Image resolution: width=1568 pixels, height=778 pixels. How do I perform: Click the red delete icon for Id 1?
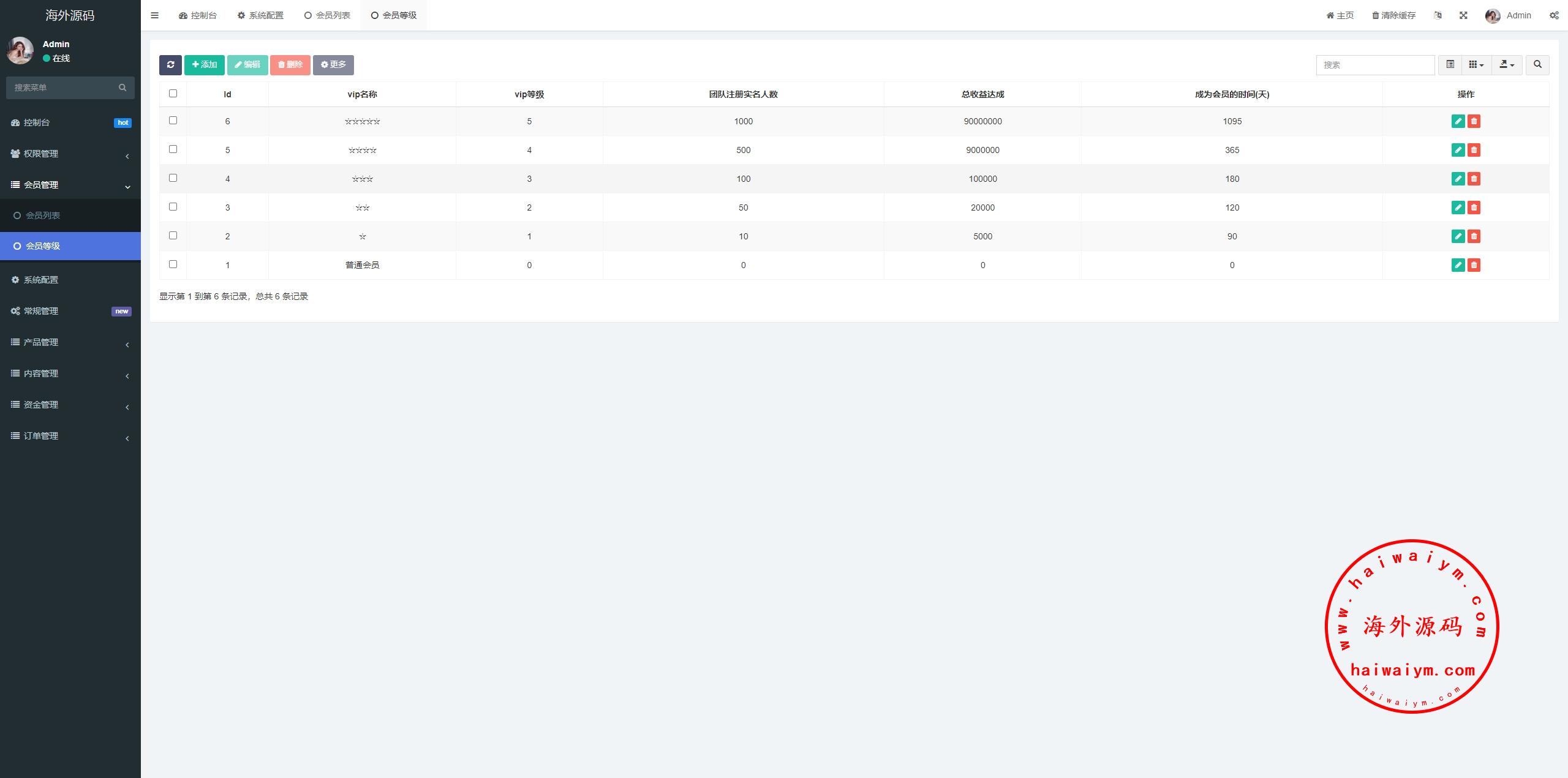(1474, 265)
